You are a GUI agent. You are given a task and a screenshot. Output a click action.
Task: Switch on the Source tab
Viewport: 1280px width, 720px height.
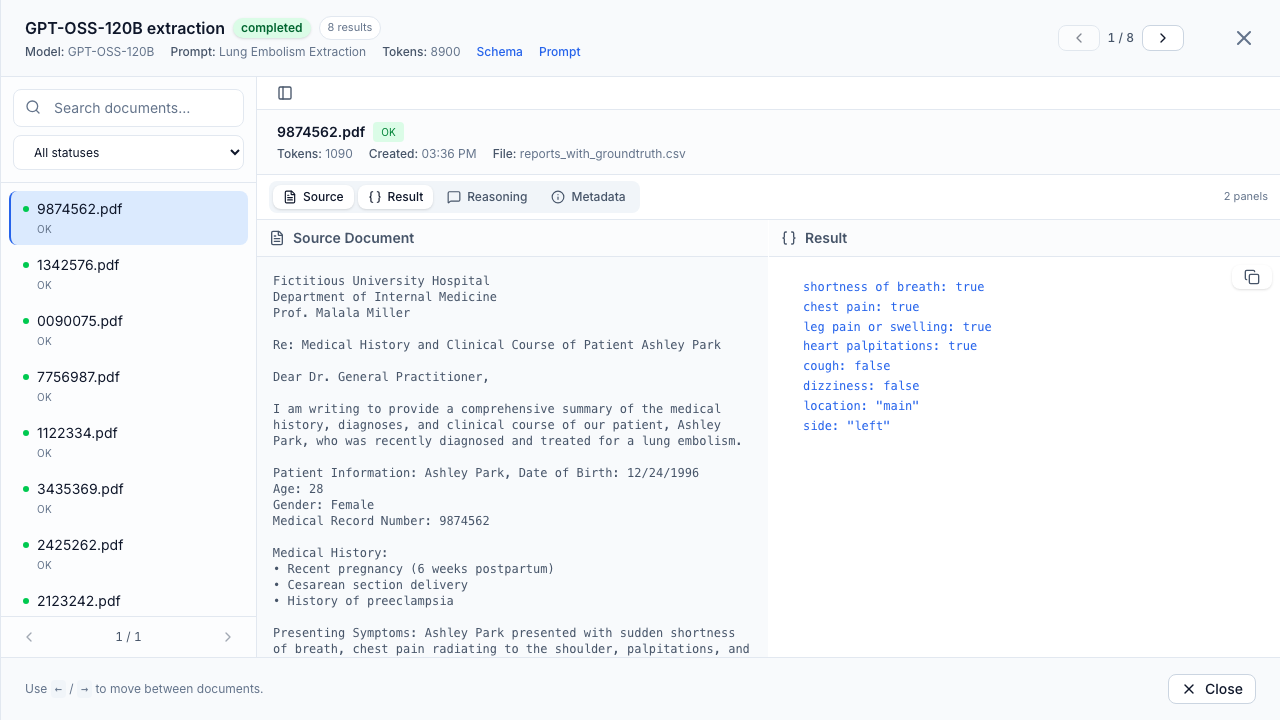314,197
